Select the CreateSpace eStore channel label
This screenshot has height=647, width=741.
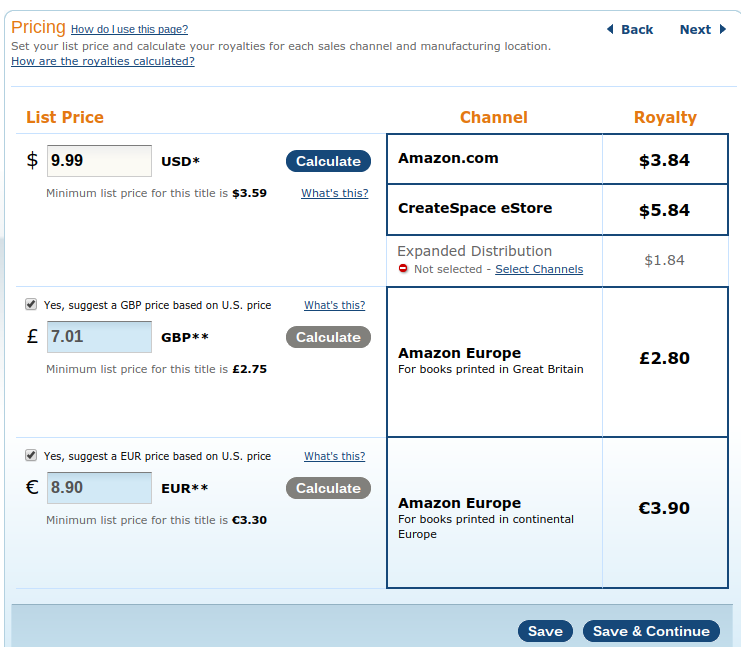pyautogui.click(x=475, y=208)
